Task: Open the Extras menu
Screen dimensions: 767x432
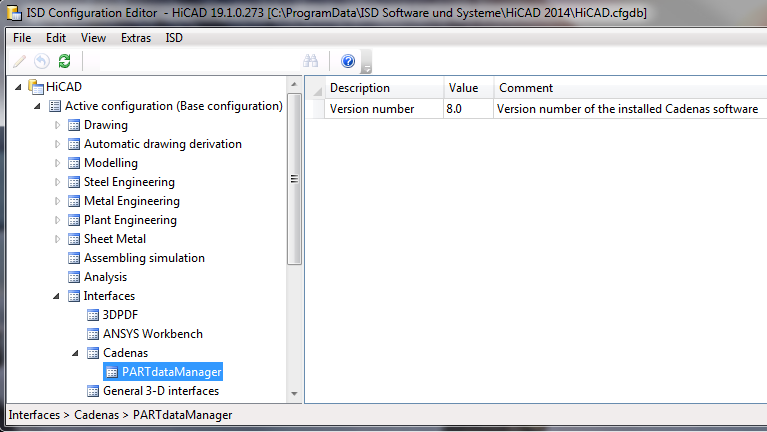Action: pos(136,38)
